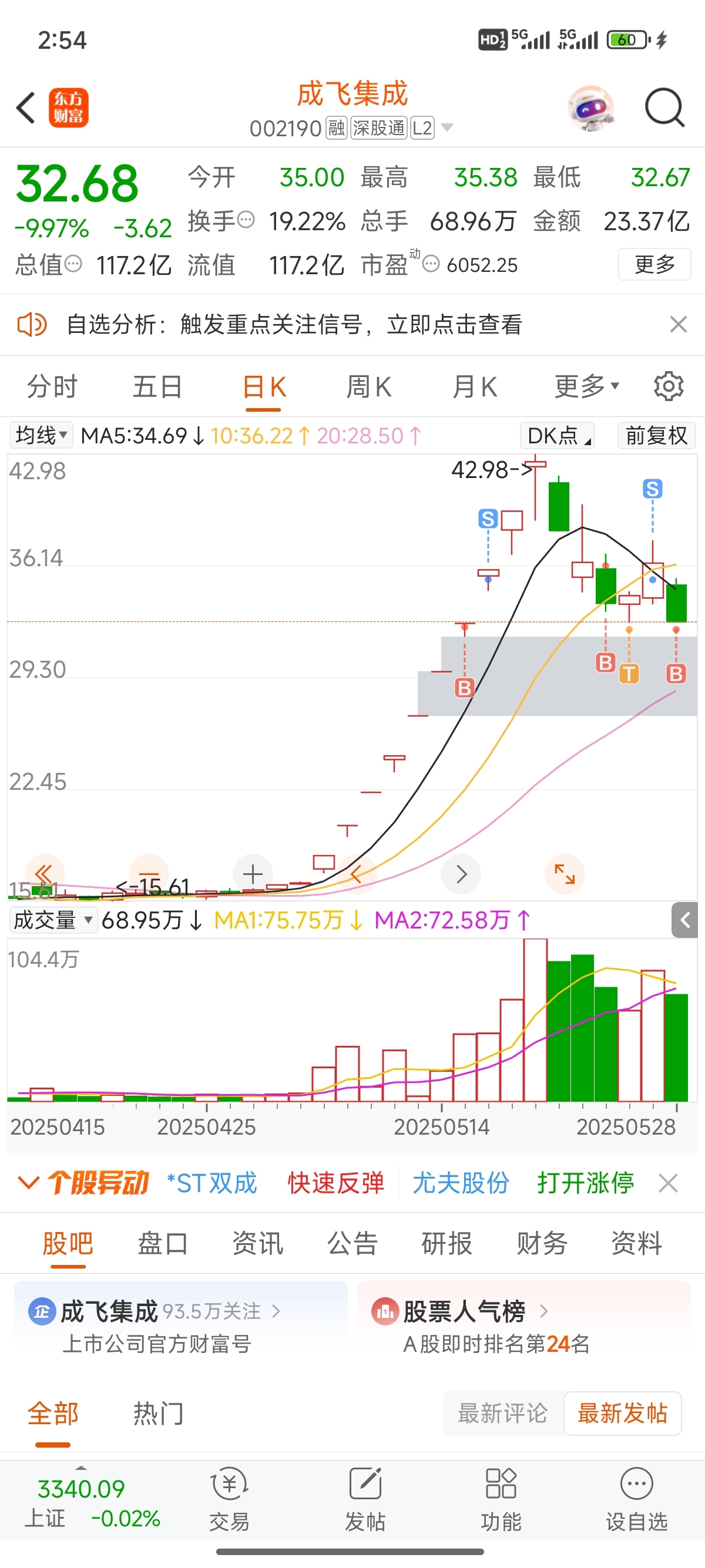
Task: Toggle 前复权 adjustment mode
Action: point(656,435)
